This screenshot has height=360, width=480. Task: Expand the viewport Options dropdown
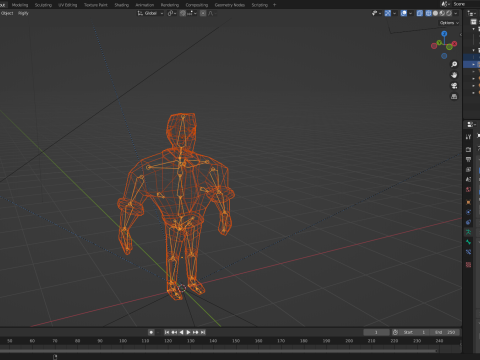[x=449, y=23]
